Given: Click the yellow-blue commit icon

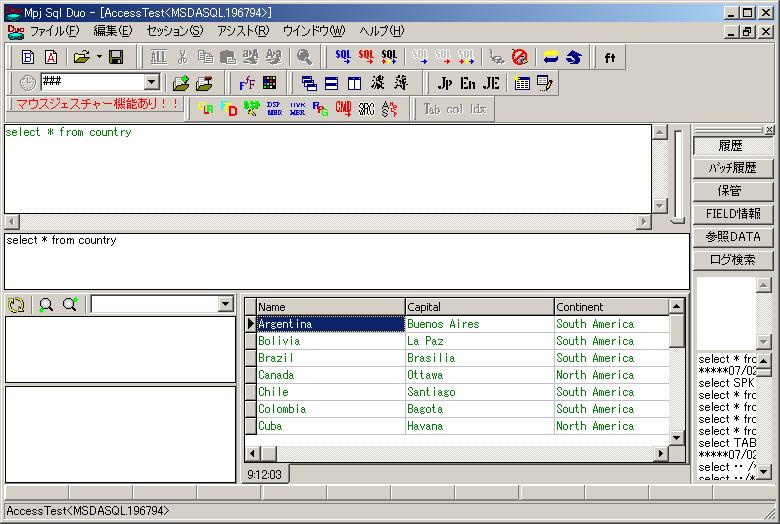Looking at the screenshot, I should point(551,57).
